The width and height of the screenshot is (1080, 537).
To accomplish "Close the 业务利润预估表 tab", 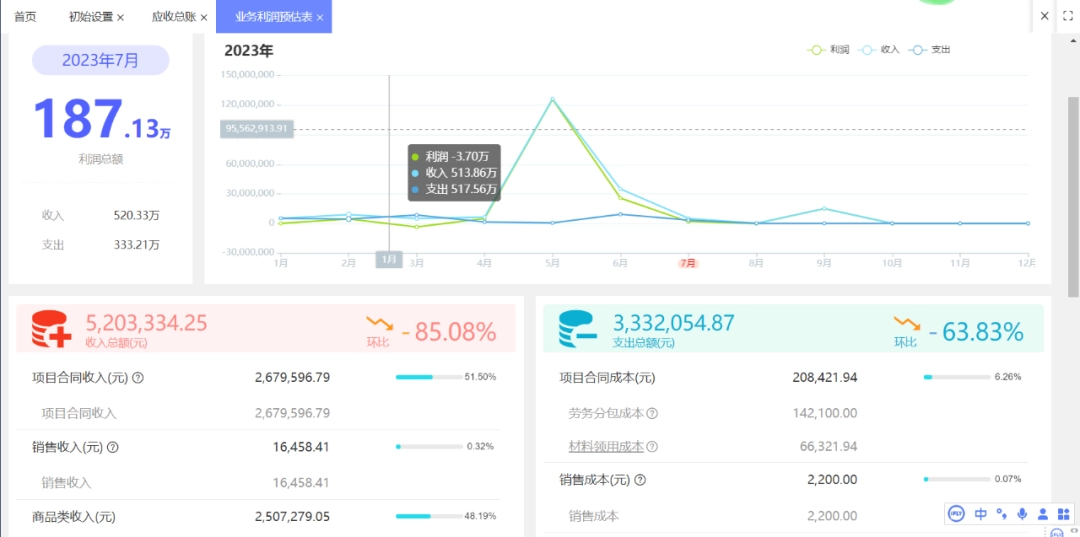I will (320, 17).
